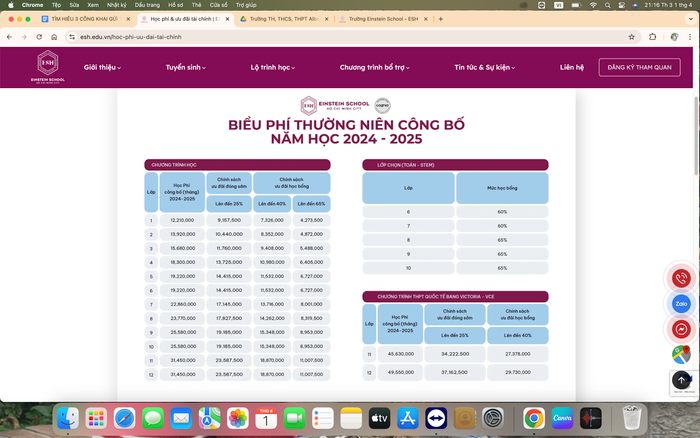Viewport: 700px width, 438px height.
Task: Open the Trợ giúp menu
Action: [246, 5]
